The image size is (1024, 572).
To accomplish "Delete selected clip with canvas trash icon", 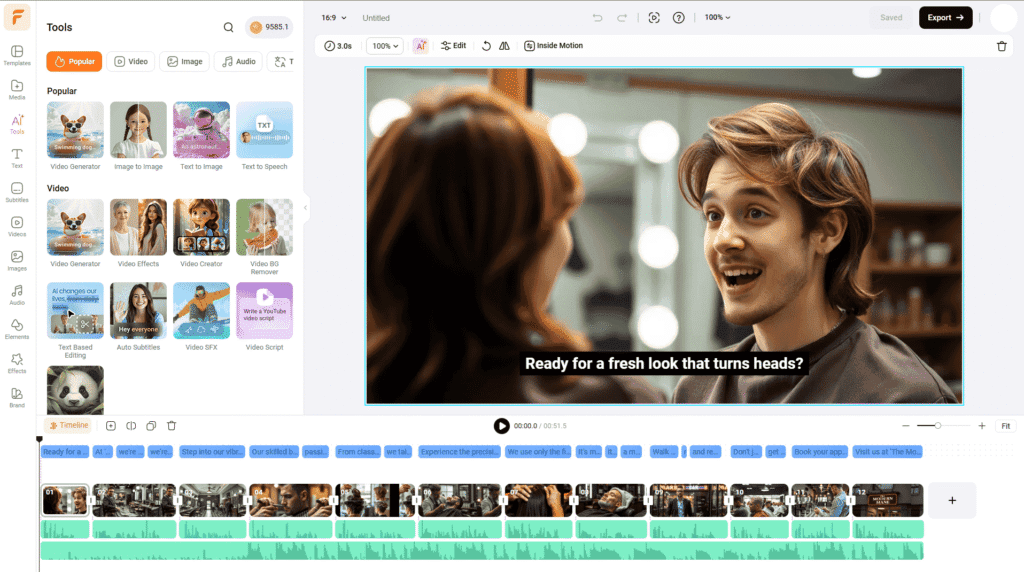I will point(1002,46).
